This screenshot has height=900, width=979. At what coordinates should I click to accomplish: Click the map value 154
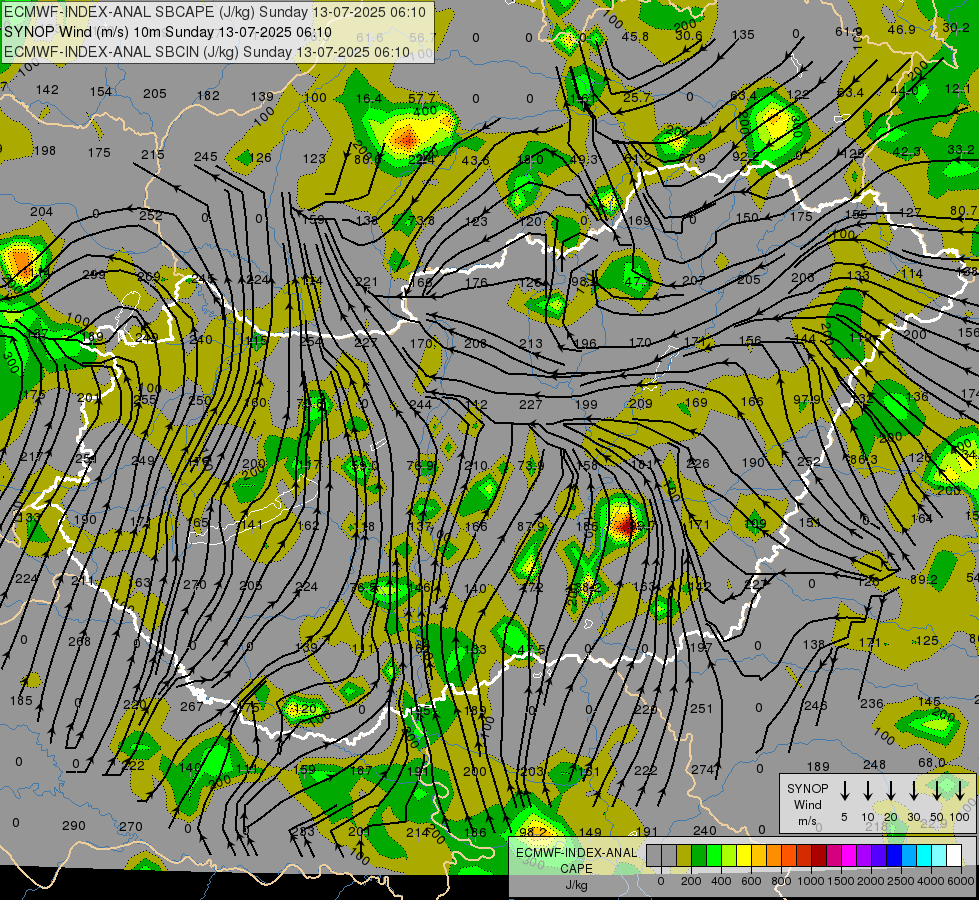[x=101, y=92]
